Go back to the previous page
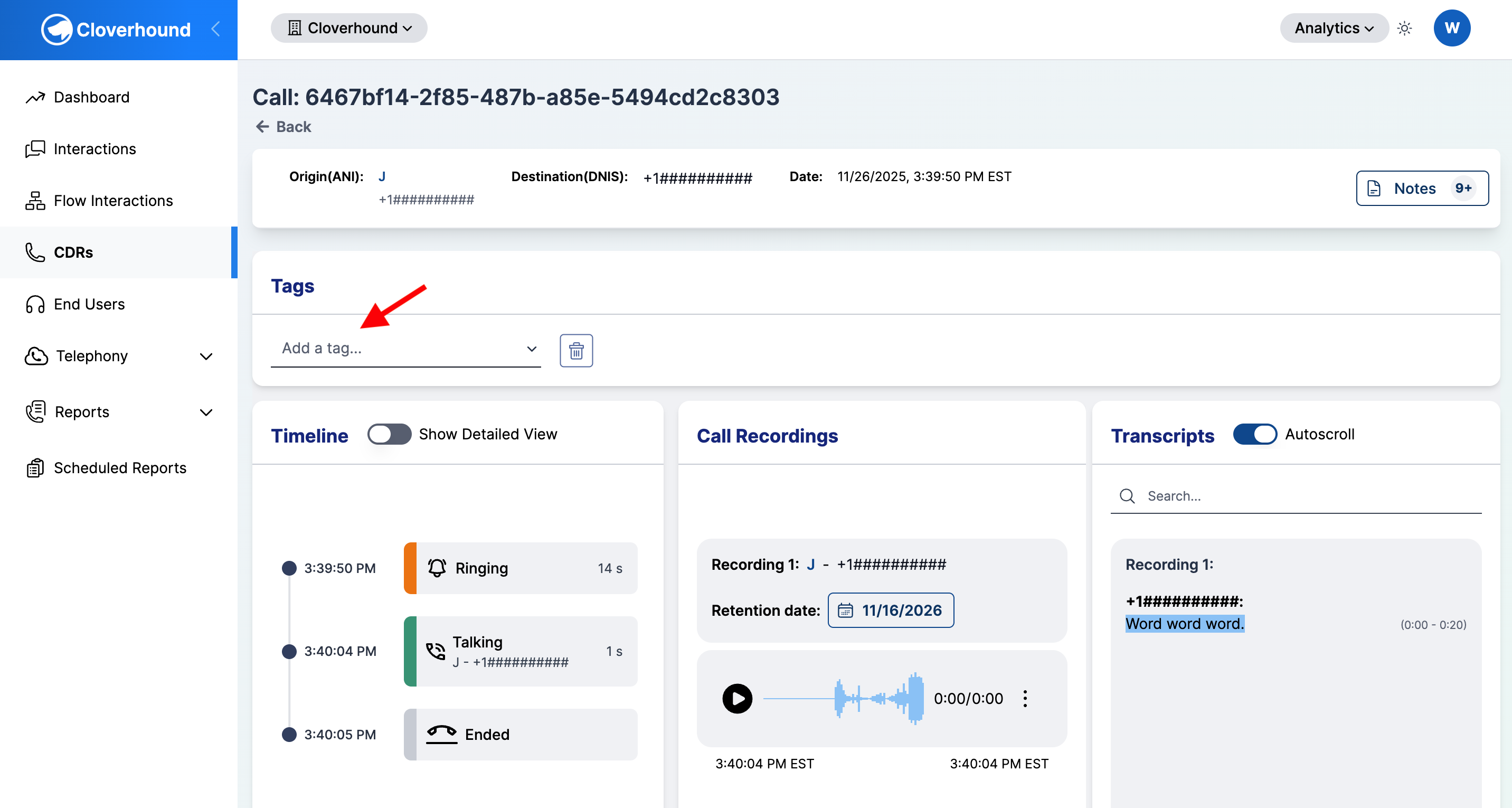 283,126
